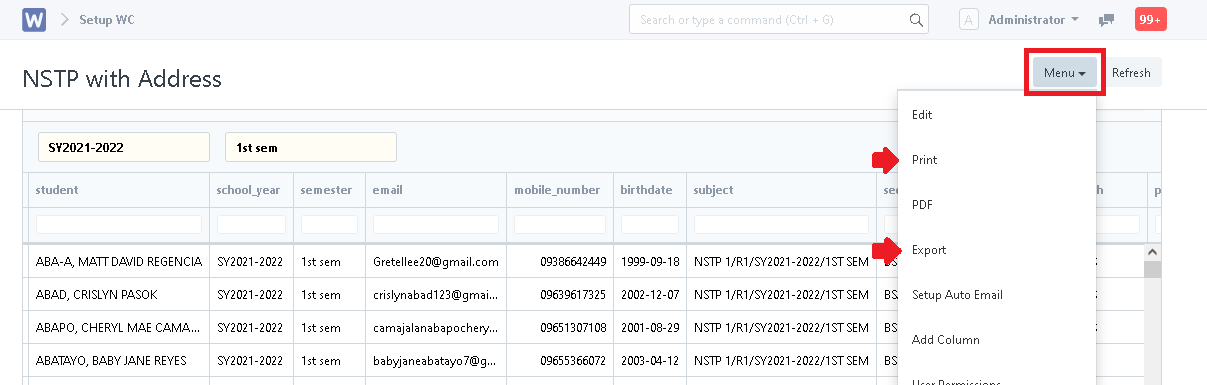Click the semester column header
This screenshot has height=385, width=1207.
[x=329, y=189]
